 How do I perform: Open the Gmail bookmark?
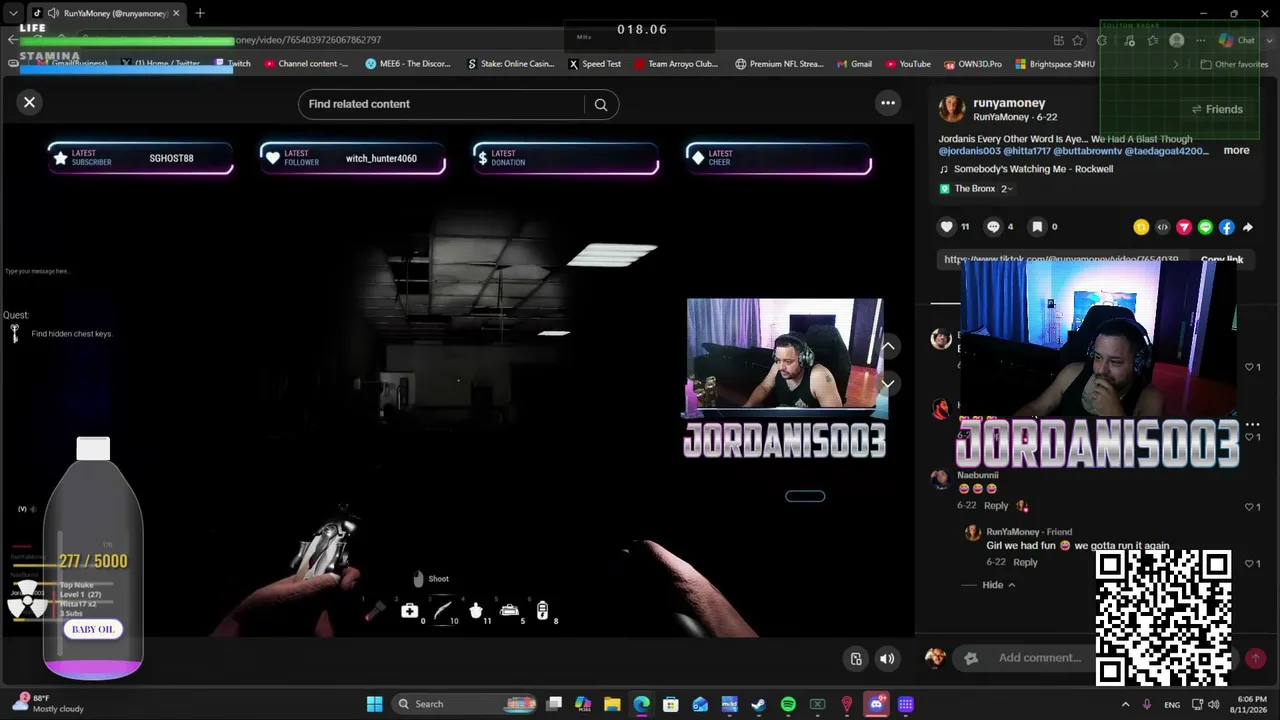[854, 64]
